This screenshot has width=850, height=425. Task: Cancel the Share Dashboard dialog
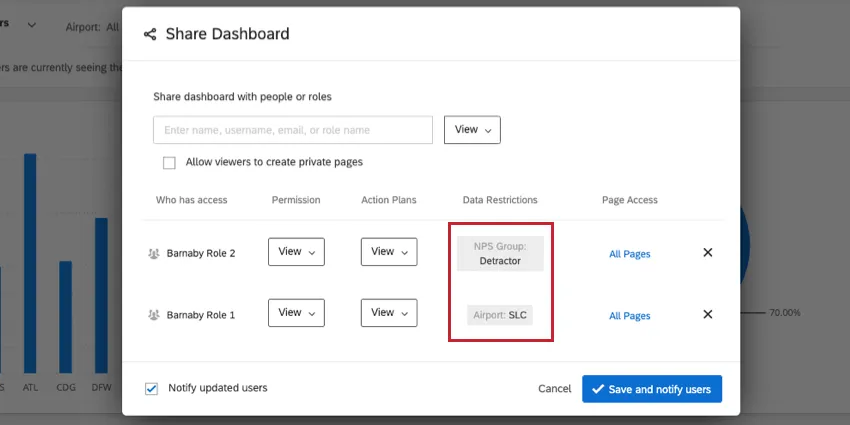(555, 389)
